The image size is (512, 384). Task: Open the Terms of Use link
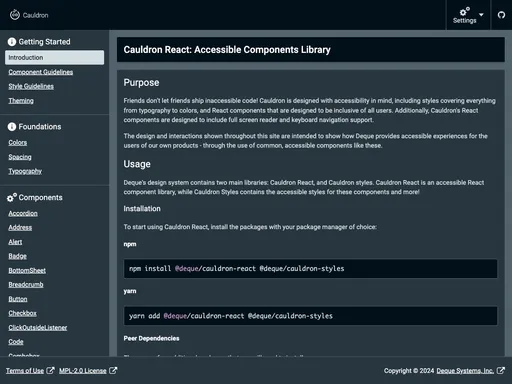(x=25, y=371)
